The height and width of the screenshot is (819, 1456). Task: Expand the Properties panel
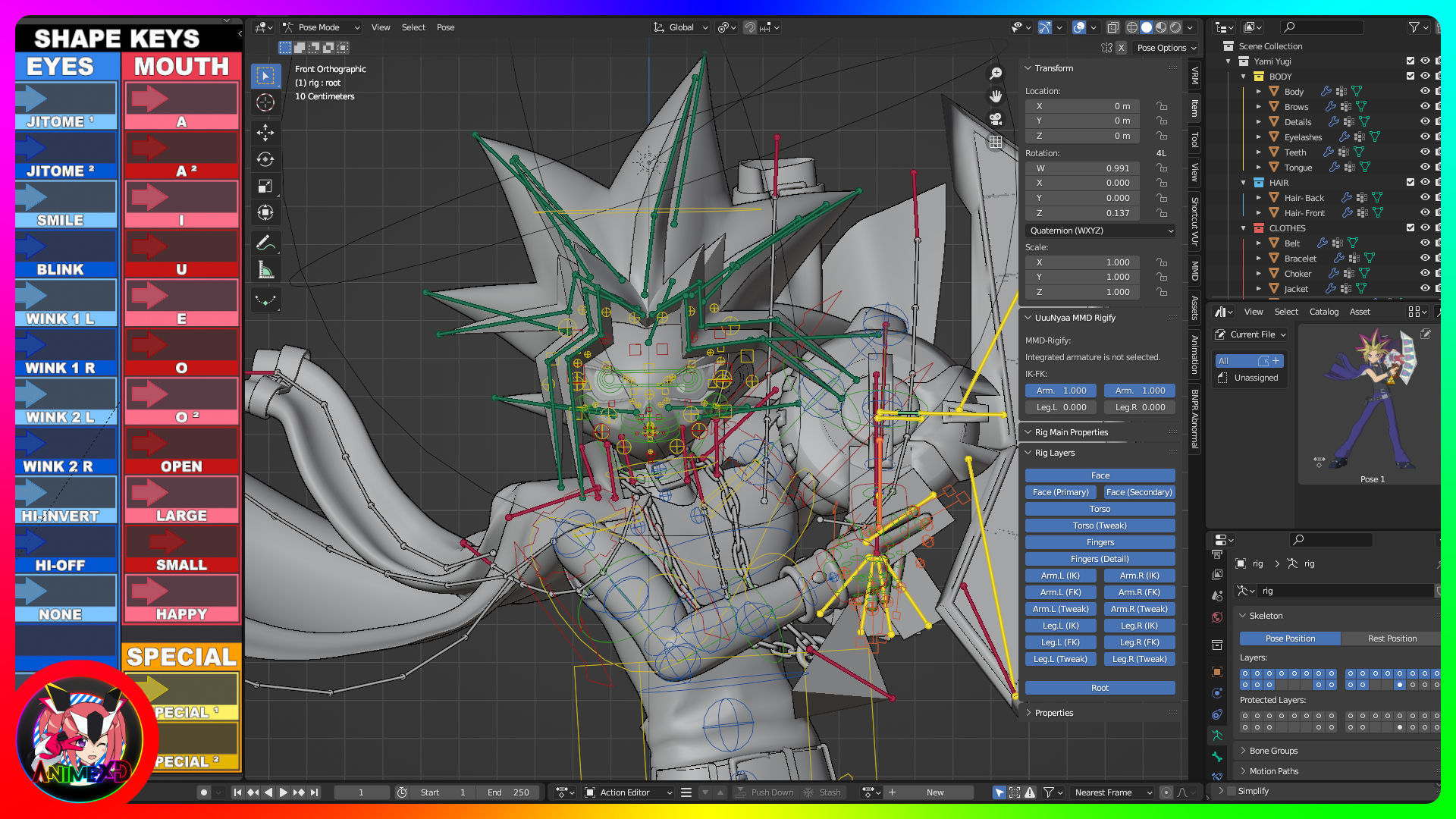pyautogui.click(x=1028, y=713)
